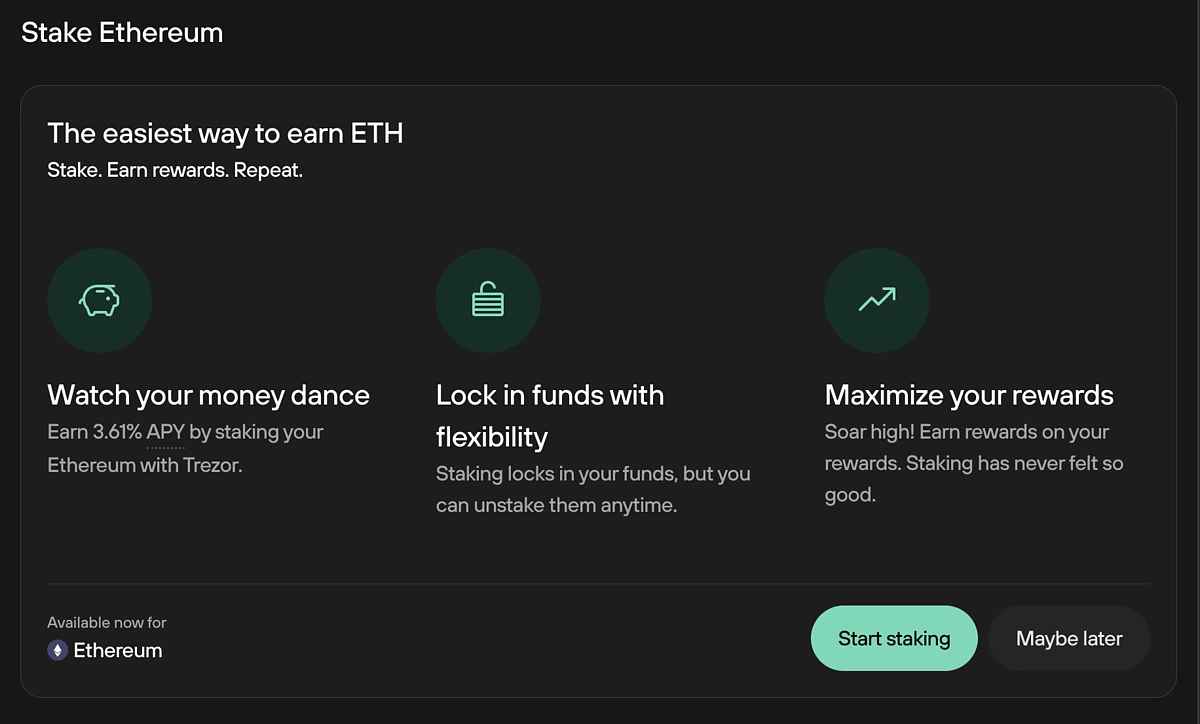This screenshot has height=724, width=1200.
Task: Click 'The easiest way to earn ETH' heading
Action: click(225, 133)
